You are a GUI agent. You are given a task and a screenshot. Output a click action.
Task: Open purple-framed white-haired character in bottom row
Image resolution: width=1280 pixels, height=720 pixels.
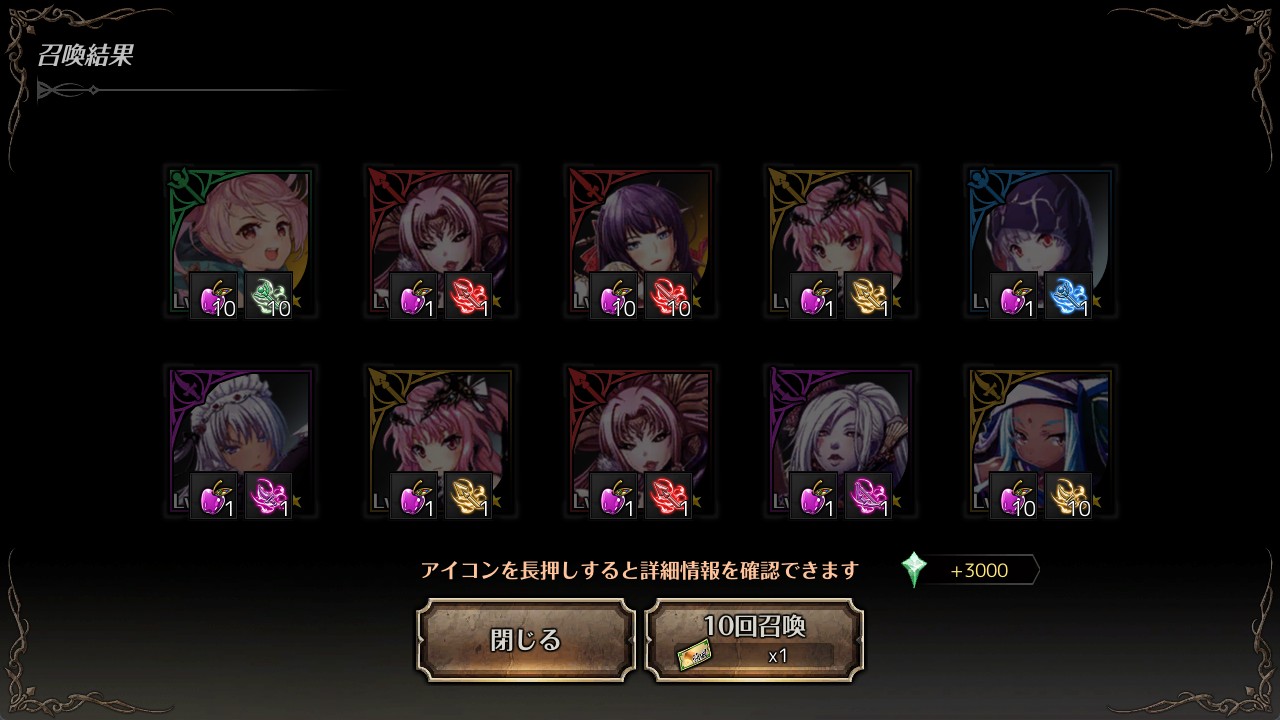[840, 442]
